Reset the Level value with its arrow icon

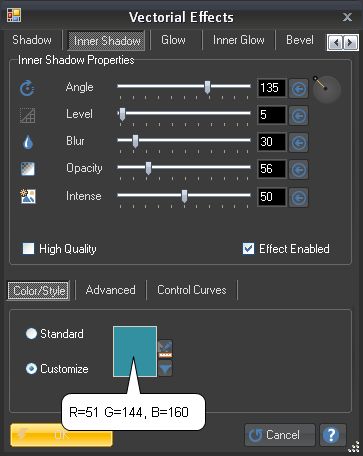298,115
